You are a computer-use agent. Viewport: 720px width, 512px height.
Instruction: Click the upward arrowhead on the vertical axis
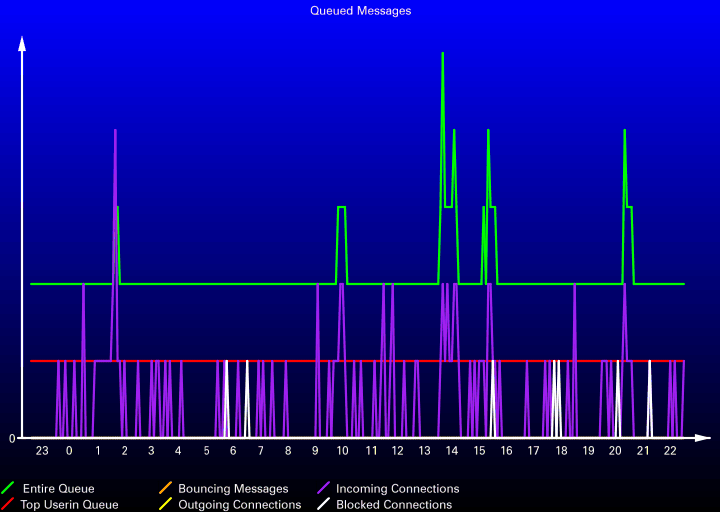pyautogui.click(x=22, y=43)
